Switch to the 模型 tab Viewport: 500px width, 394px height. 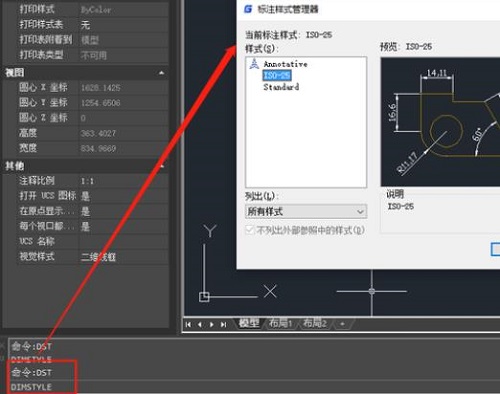(249, 323)
